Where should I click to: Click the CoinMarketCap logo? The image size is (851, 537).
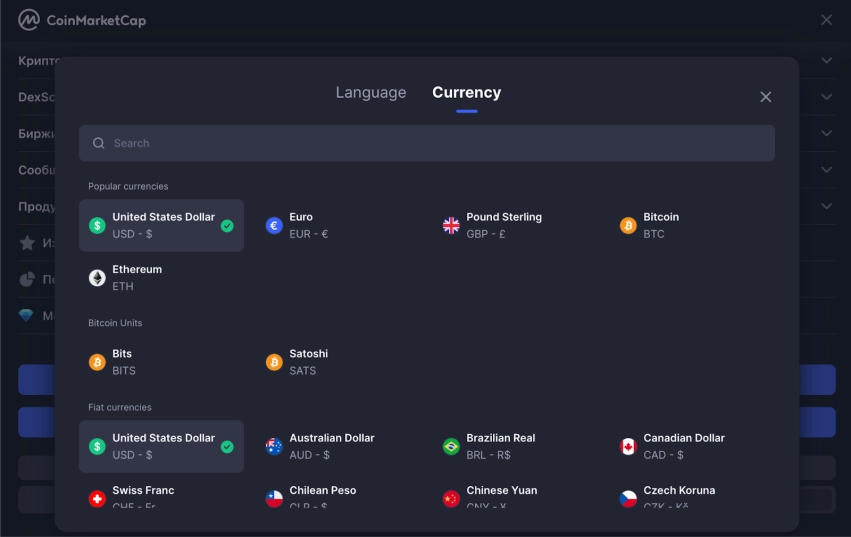pos(82,20)
